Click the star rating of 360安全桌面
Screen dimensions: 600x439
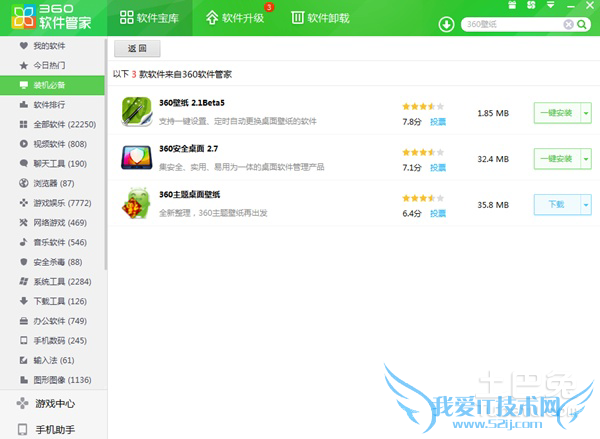tap(423, 153)
